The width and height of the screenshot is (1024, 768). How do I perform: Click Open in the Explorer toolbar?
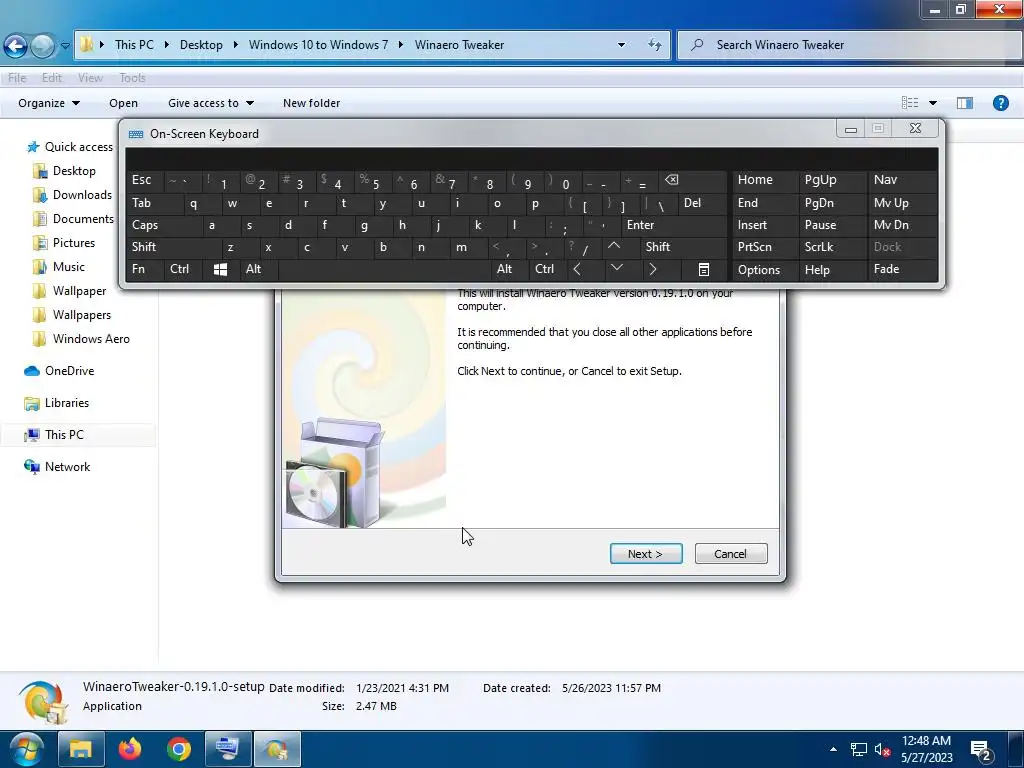(123, 103)
